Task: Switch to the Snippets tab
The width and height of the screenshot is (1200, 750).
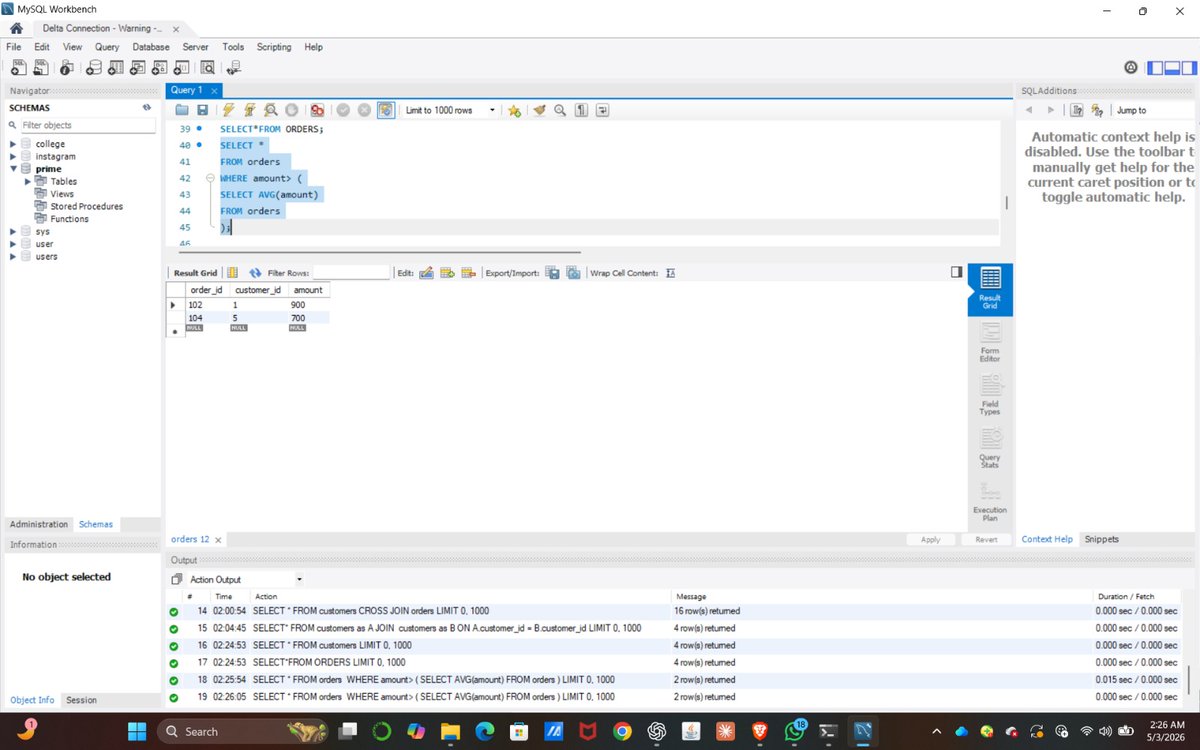Action: (x=1102, y=539)
